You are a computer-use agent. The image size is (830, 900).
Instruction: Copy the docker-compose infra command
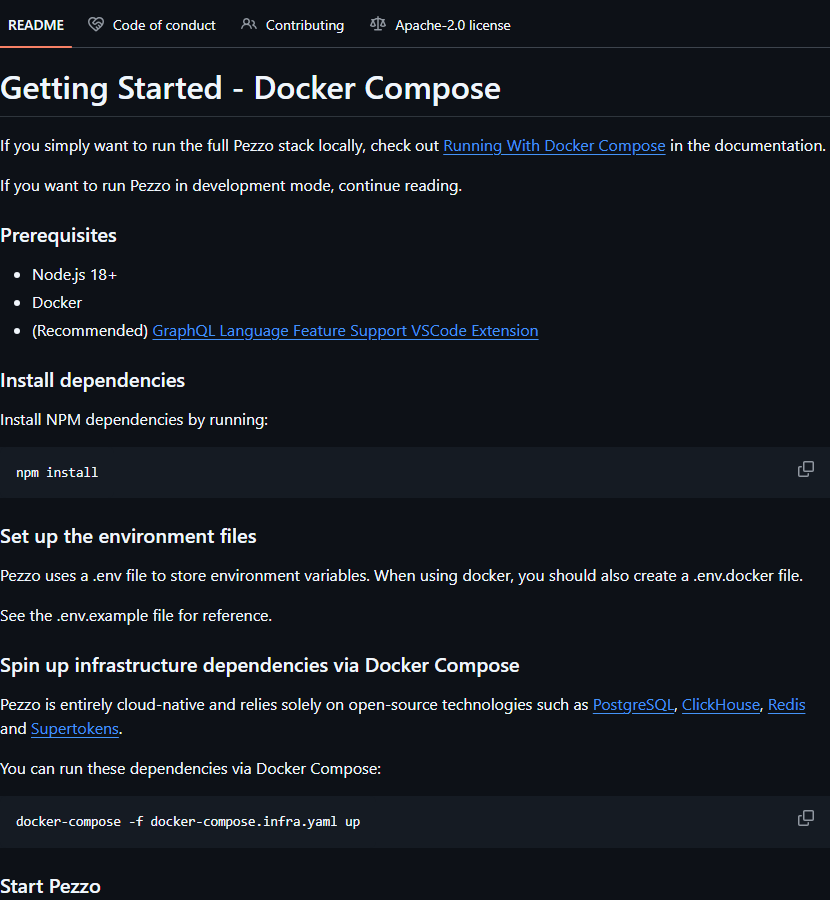tap(805, 818)
